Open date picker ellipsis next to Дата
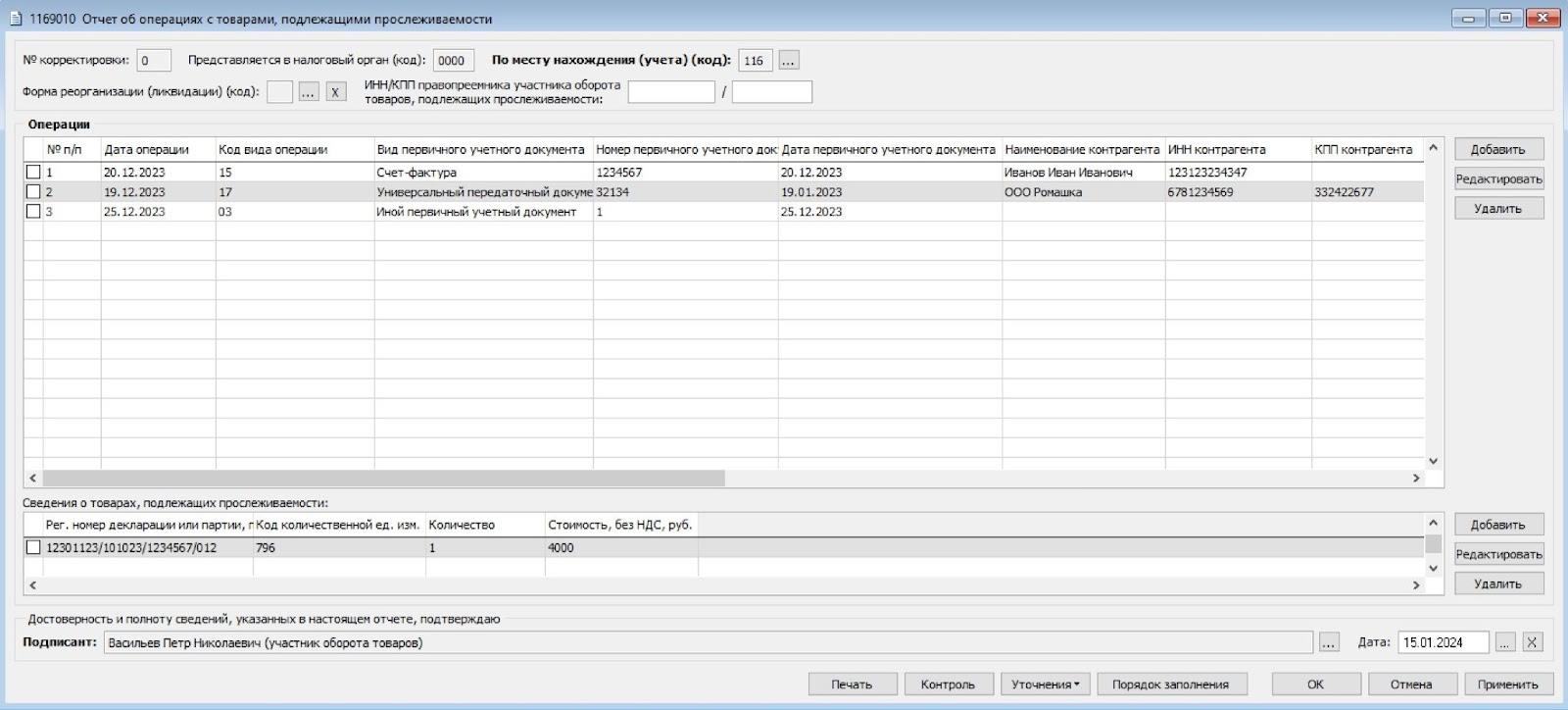The width and height of the screenshot is (1568, 710). [x=1505, y=643]
